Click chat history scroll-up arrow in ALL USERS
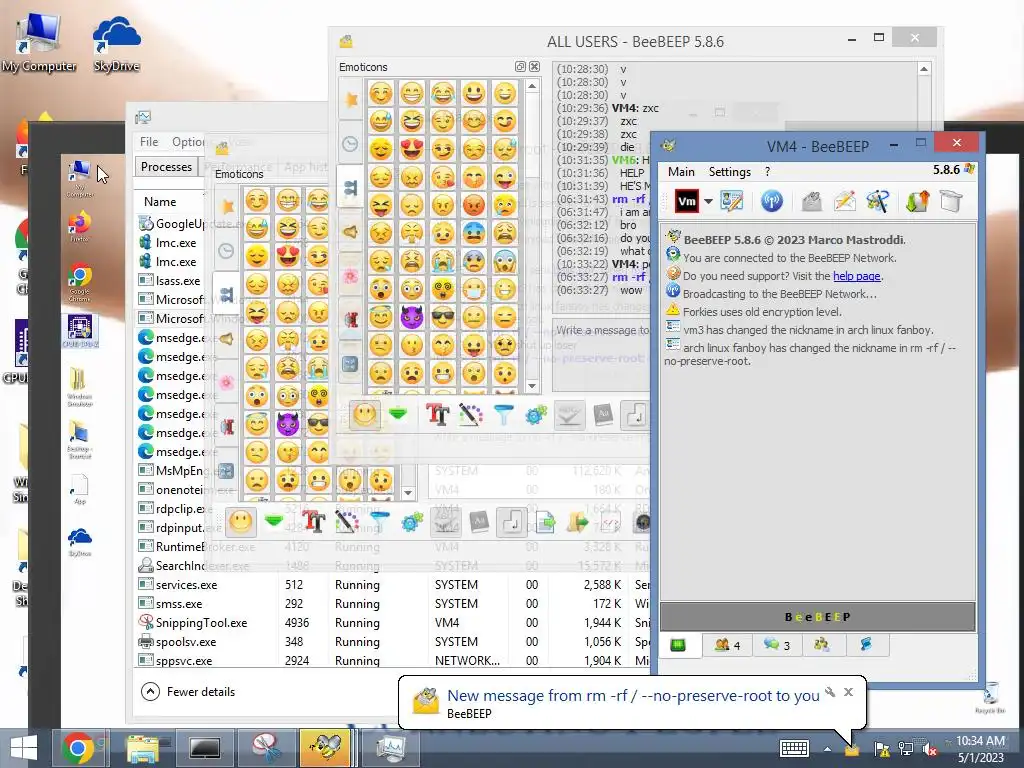Image resolution: width=1024 pixels, height=768 pixels. [923, 69]
